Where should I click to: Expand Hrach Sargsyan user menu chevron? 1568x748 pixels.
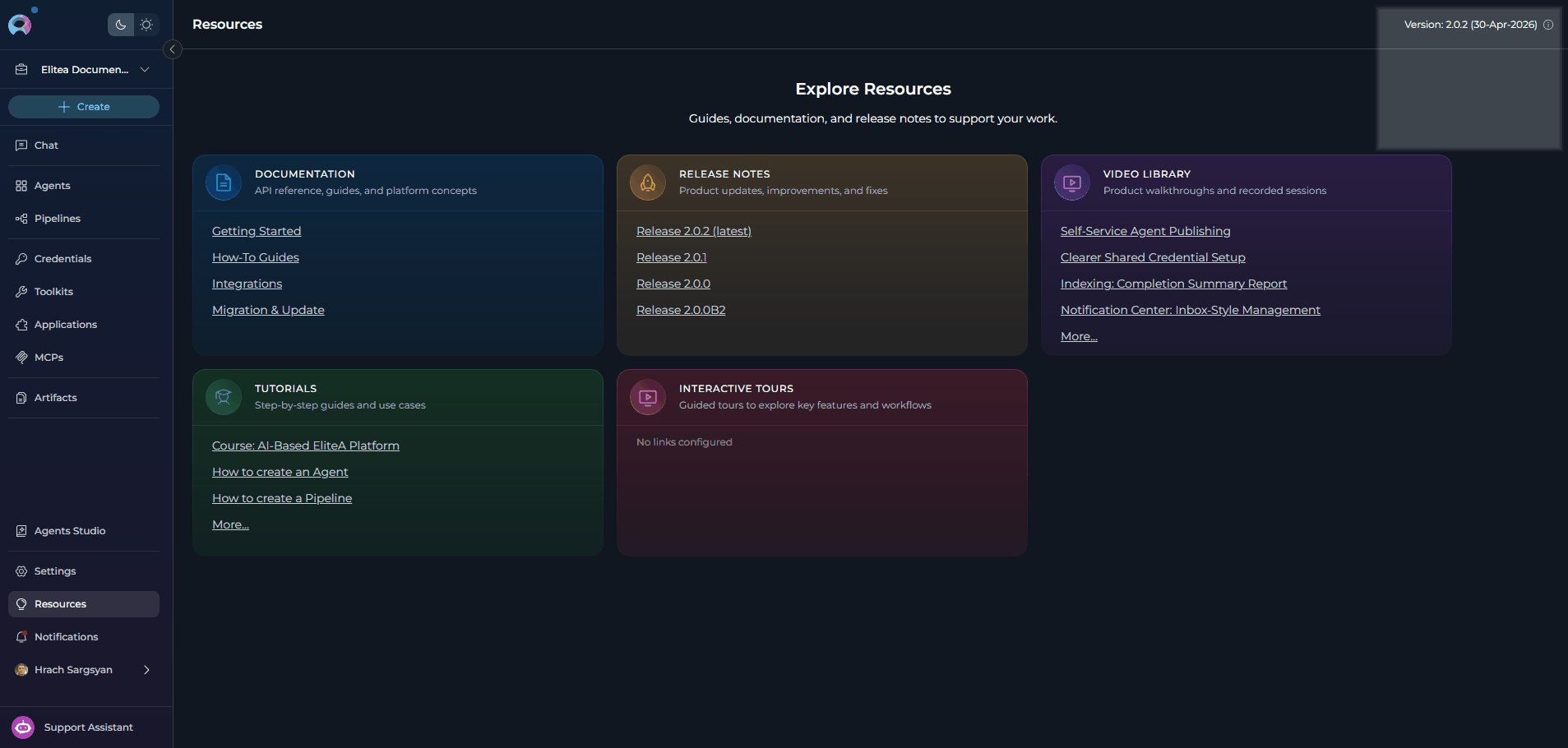pos(146,670)
